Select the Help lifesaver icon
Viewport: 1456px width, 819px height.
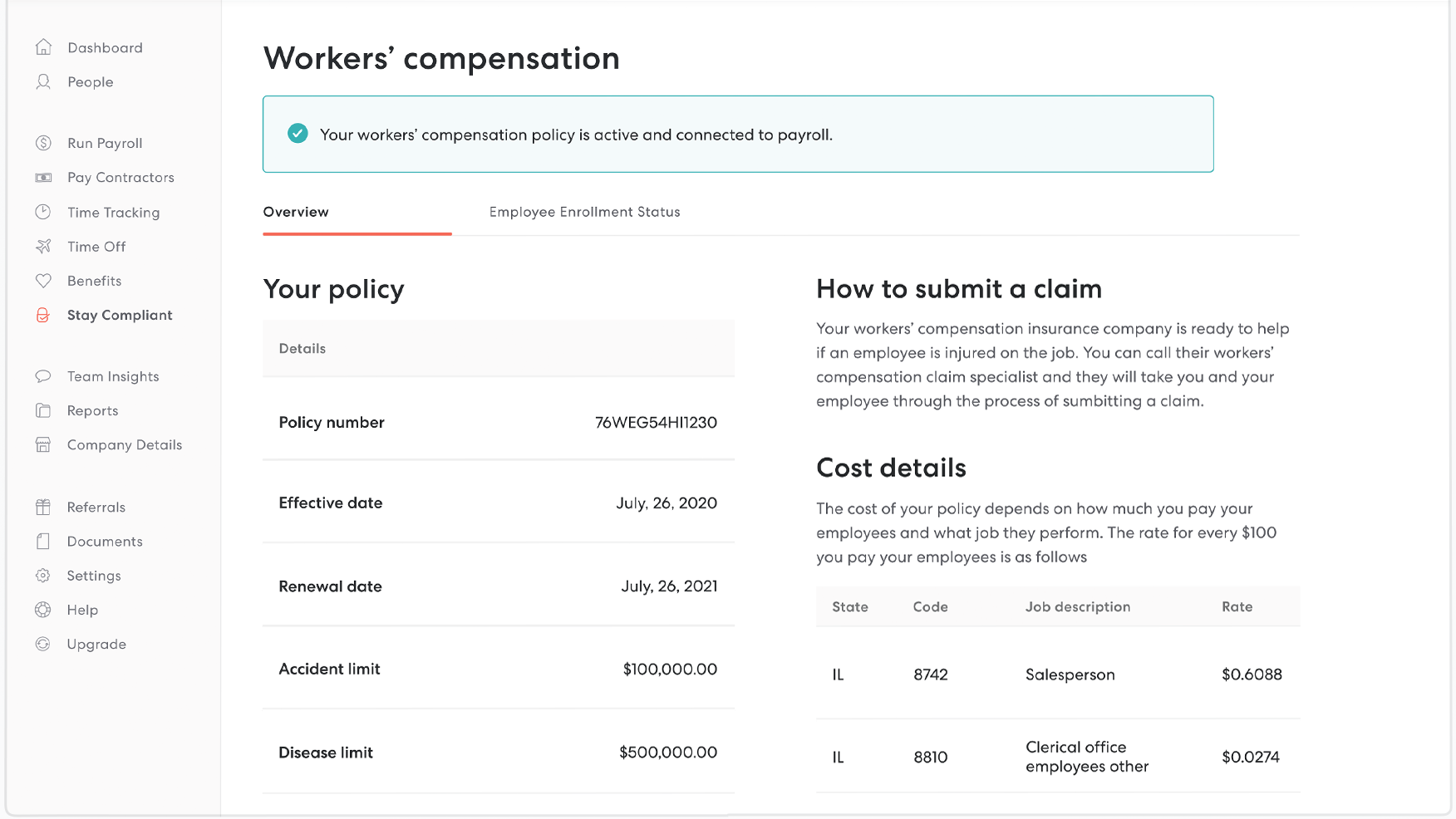pos(45,609)
